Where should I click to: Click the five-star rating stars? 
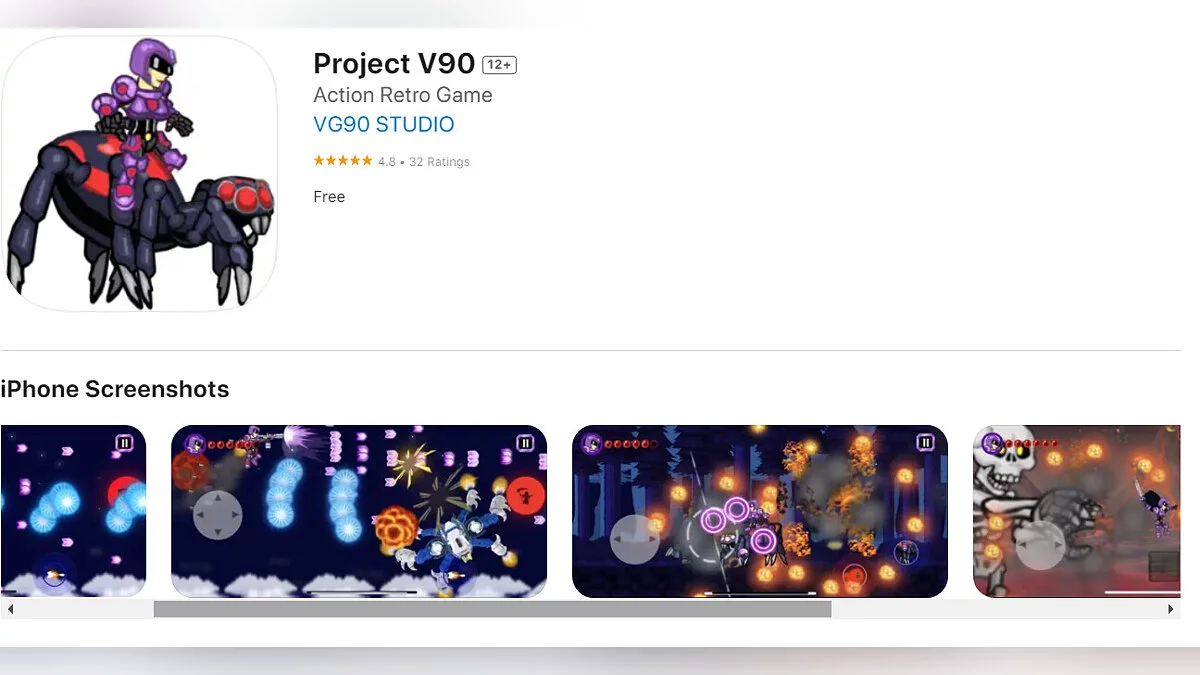click(x=343, y=161)
